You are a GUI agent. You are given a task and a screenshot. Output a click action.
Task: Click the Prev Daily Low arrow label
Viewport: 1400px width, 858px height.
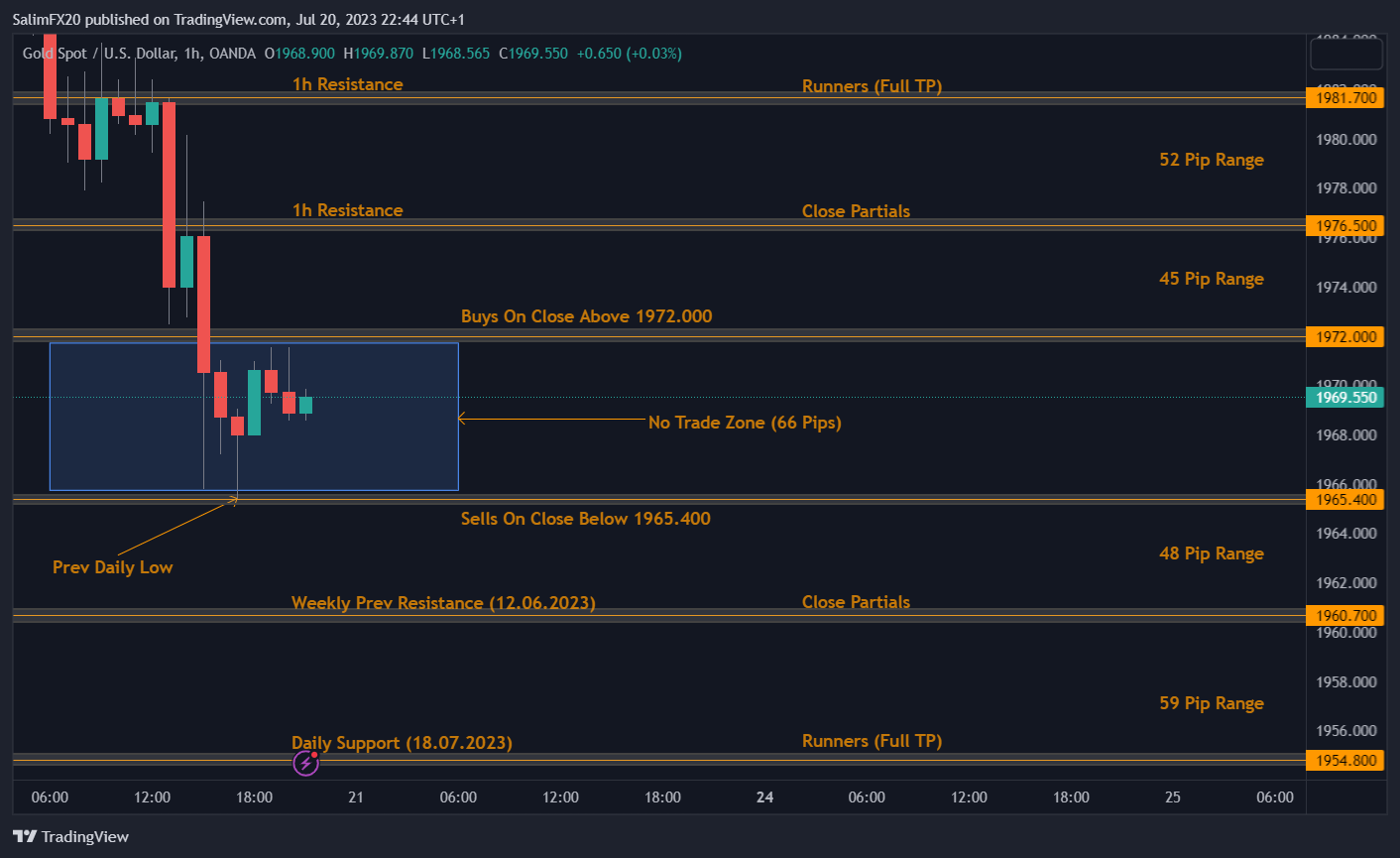tap(112, 567)
